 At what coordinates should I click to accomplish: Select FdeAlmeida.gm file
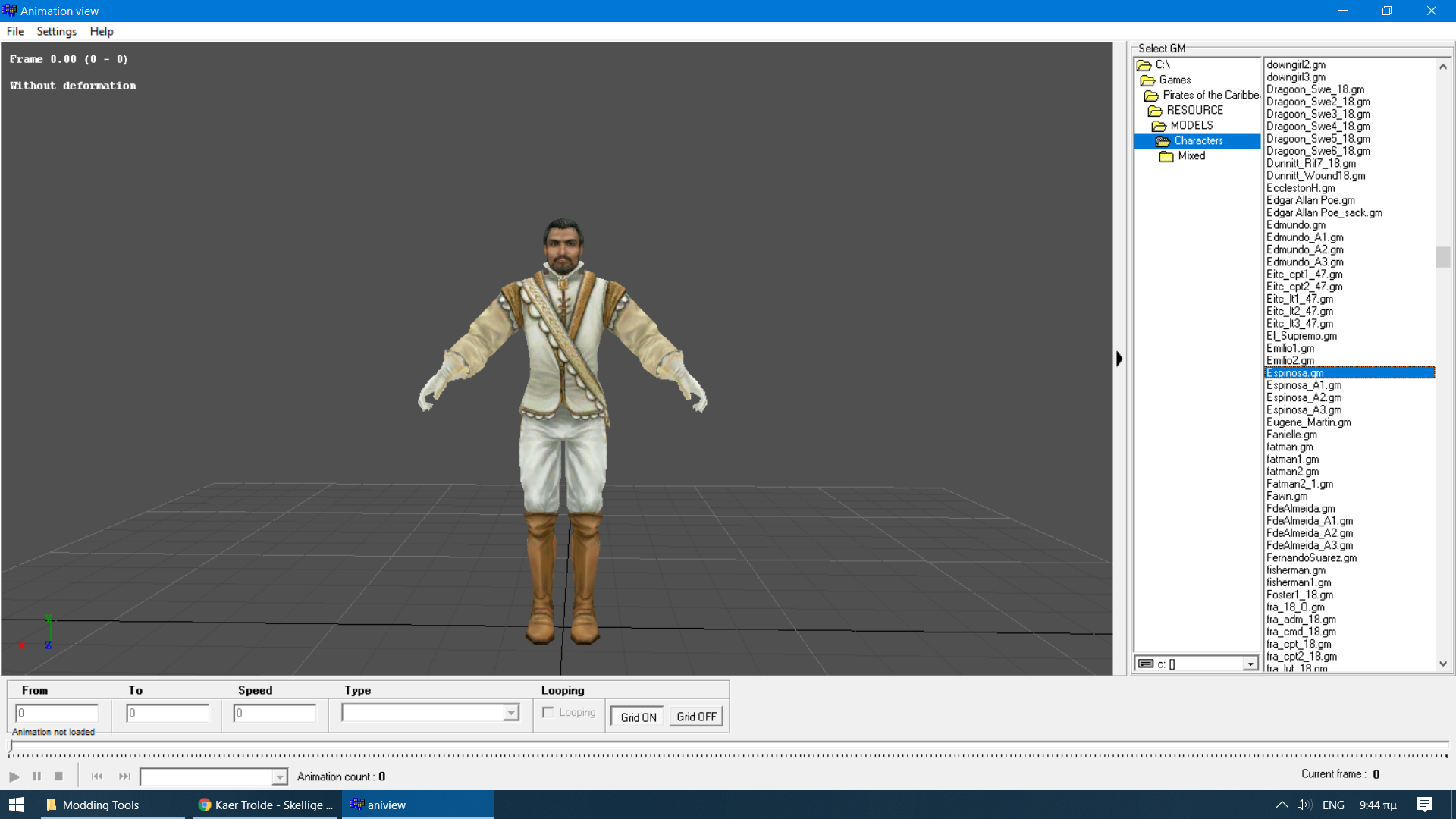(1301, 509)
